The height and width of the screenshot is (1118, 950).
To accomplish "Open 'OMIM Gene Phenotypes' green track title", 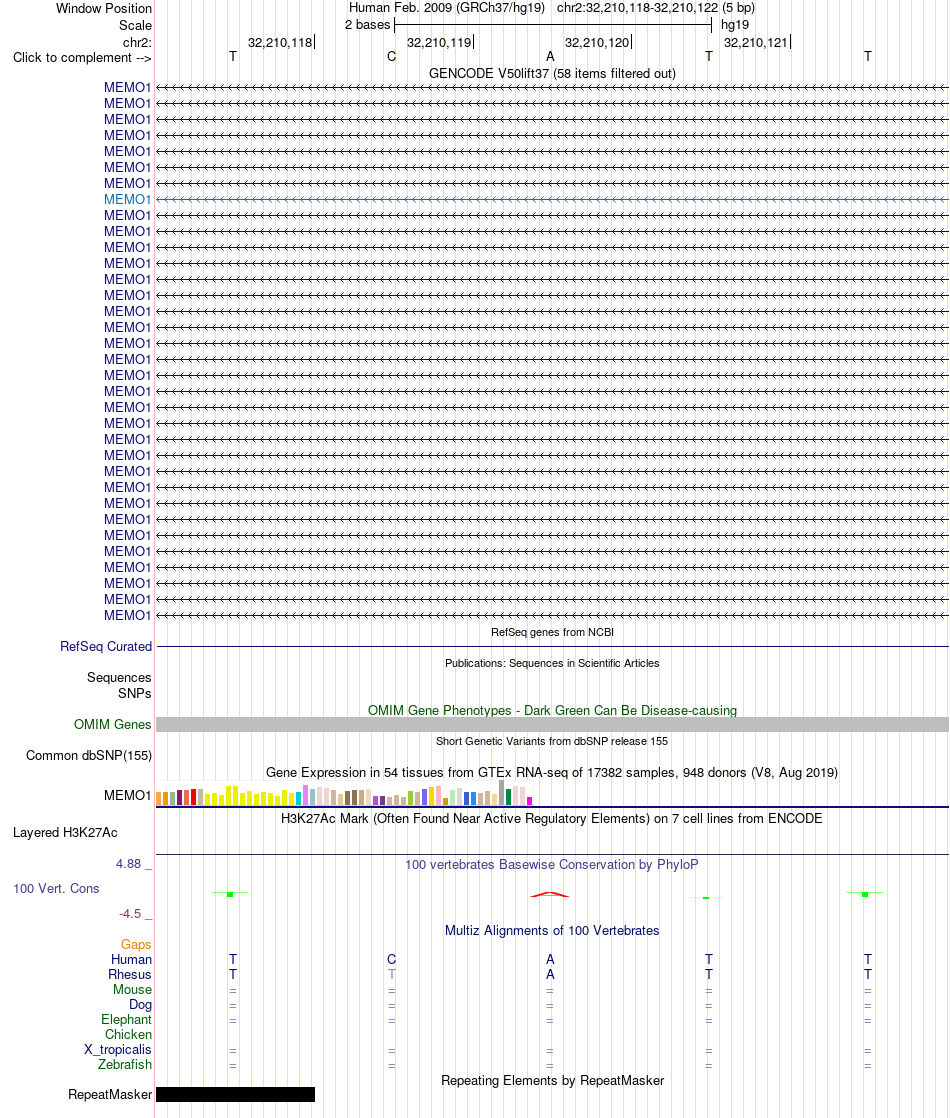I will (x=552, y=711).
